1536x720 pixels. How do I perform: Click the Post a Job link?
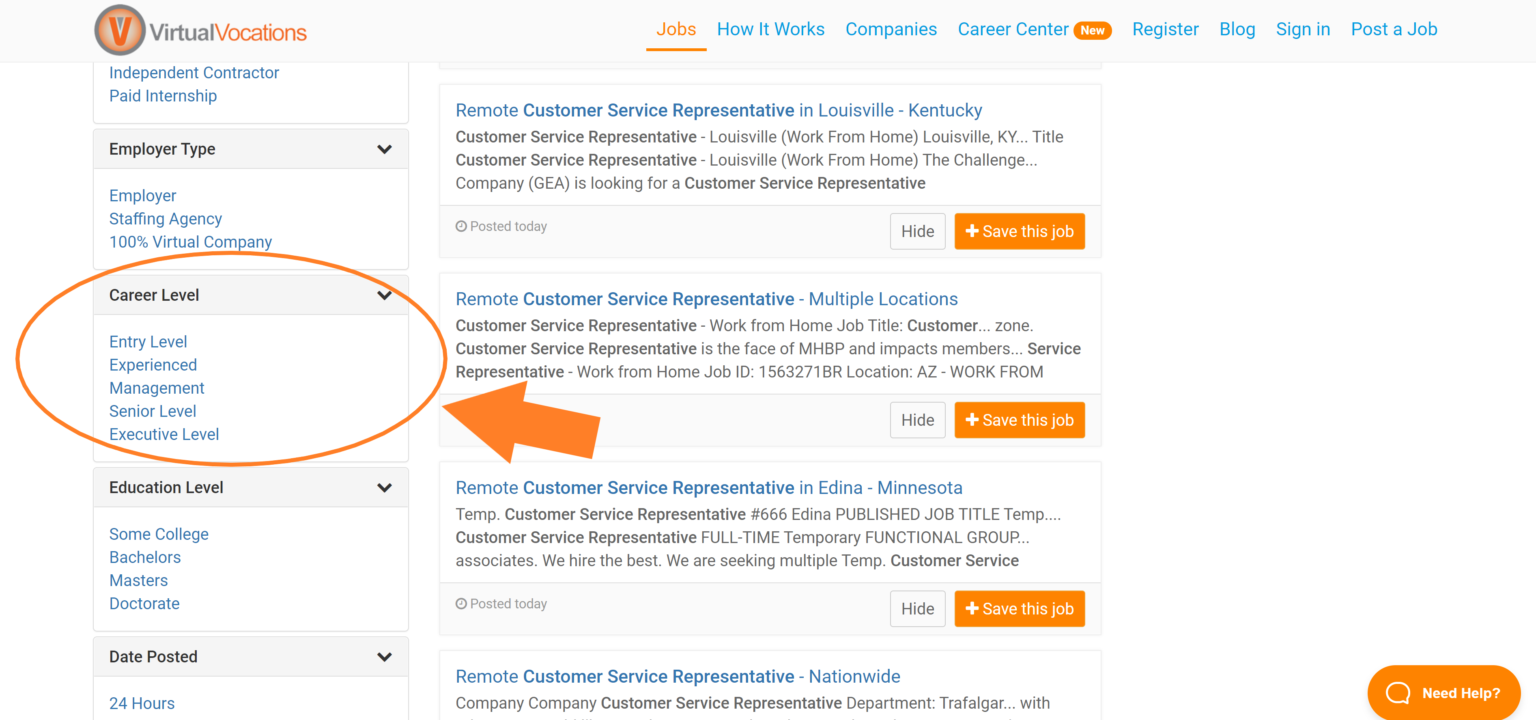pyautogui.click(x=1394, y=29)
